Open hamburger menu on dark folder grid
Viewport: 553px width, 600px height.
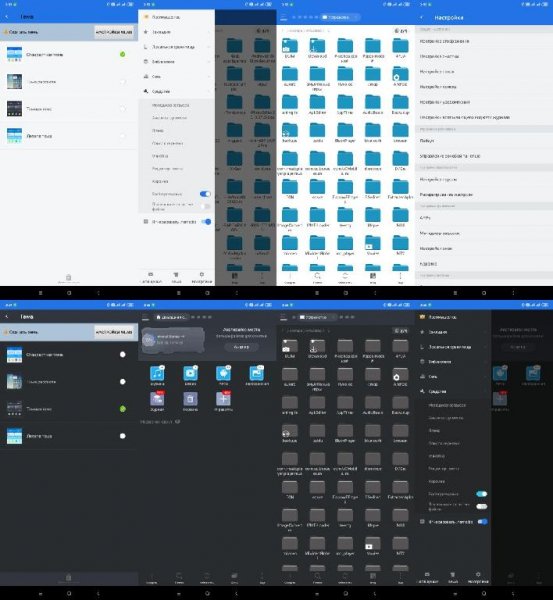(284, 317)
